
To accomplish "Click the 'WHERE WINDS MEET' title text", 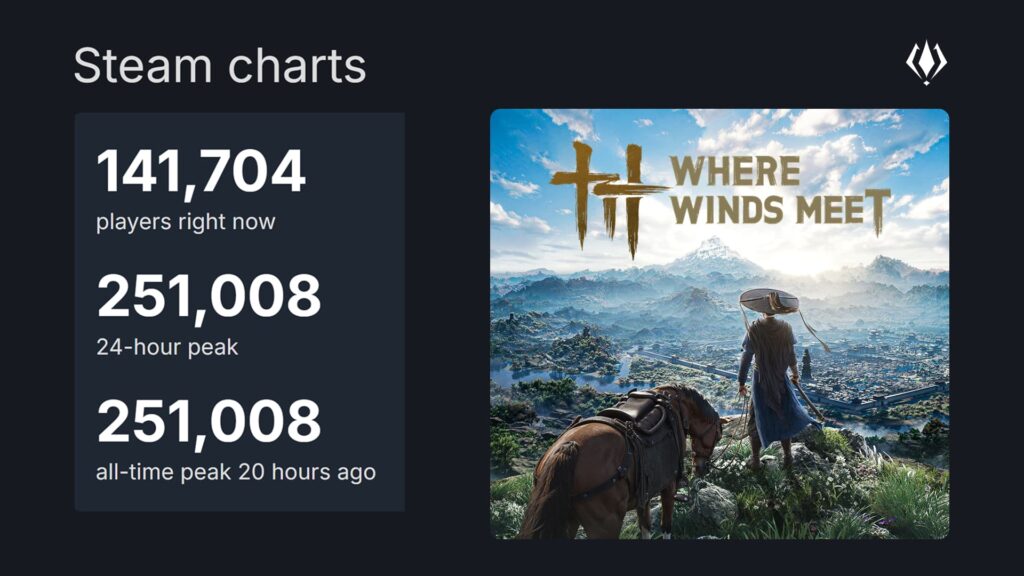I will tap(780, 190).
